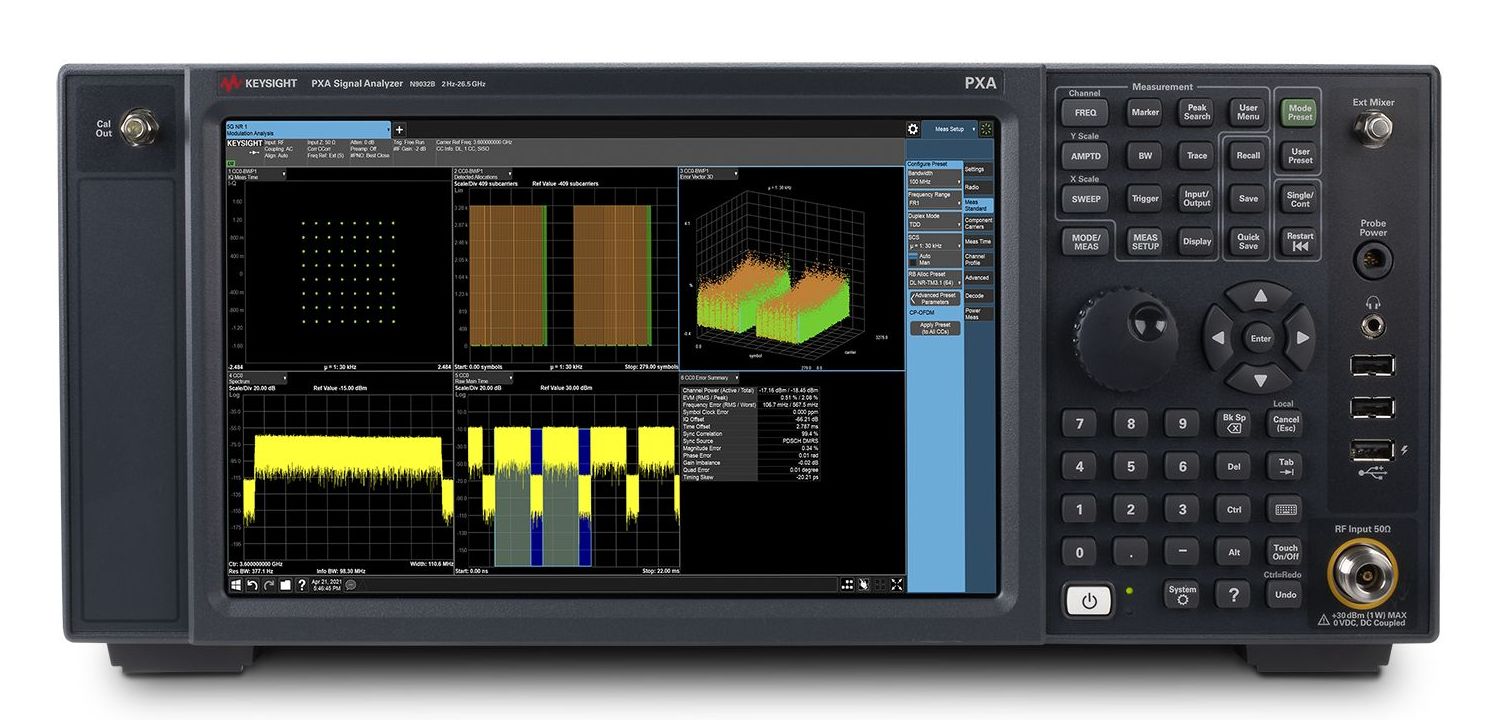
Task: Open the Meas Setup menu dropdown
Action: 949,129
